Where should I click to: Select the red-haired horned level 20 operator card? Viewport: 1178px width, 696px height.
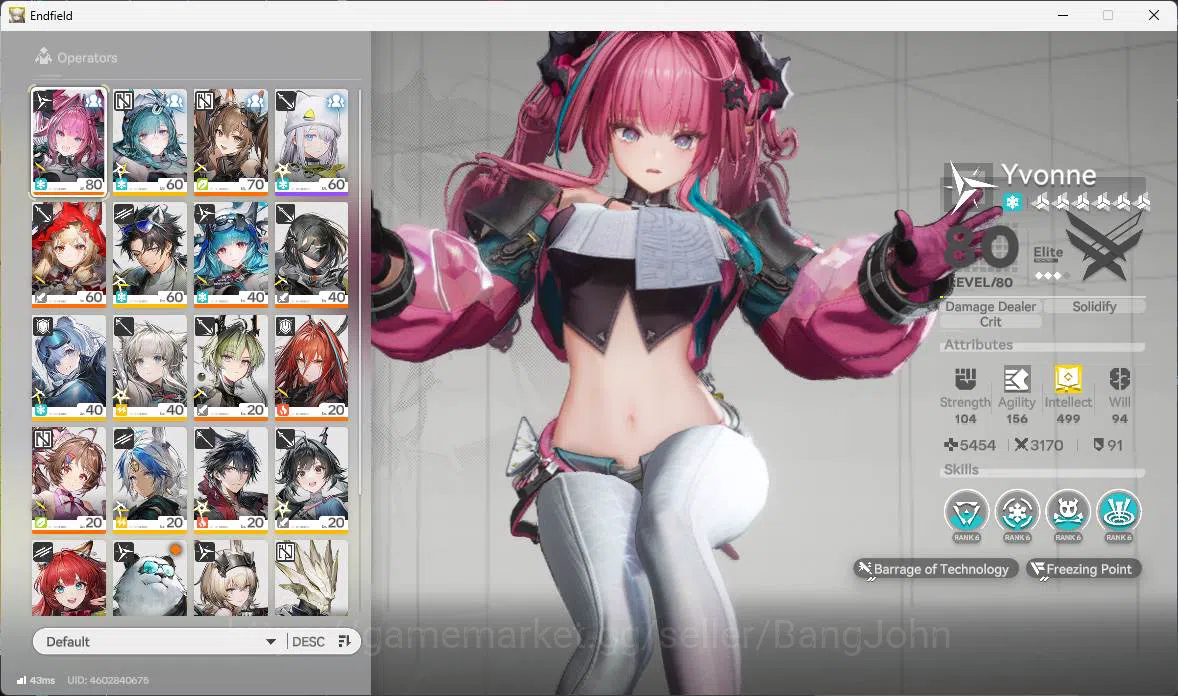click(312, 367)
